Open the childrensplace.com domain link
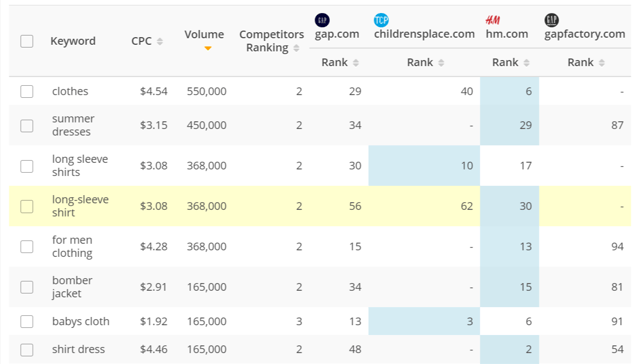639x364 pixels. point(424,34)
